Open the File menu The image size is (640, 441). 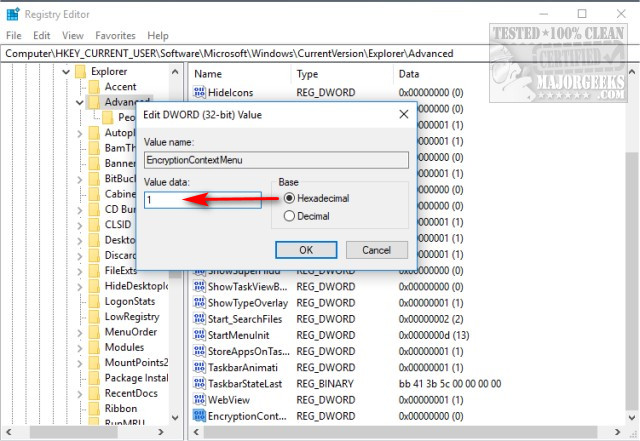coord(13,36)
